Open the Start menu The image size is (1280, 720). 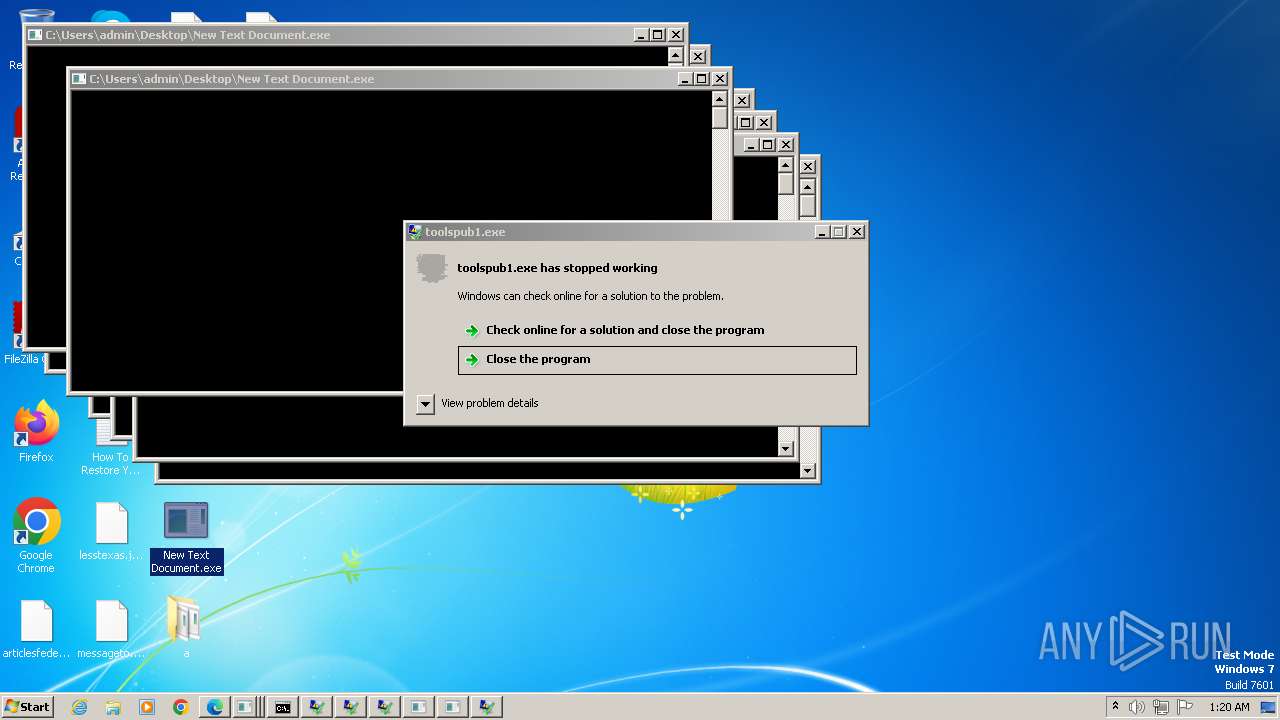coord(27,706)
